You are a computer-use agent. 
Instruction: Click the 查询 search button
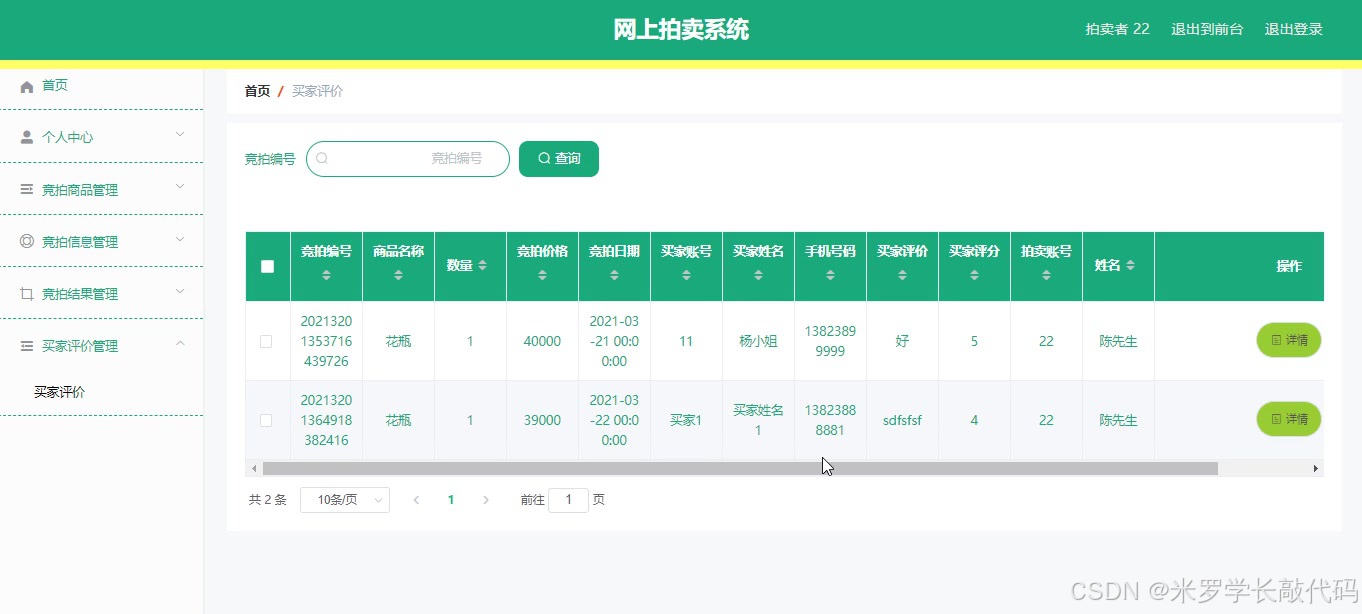click(558, 158)
